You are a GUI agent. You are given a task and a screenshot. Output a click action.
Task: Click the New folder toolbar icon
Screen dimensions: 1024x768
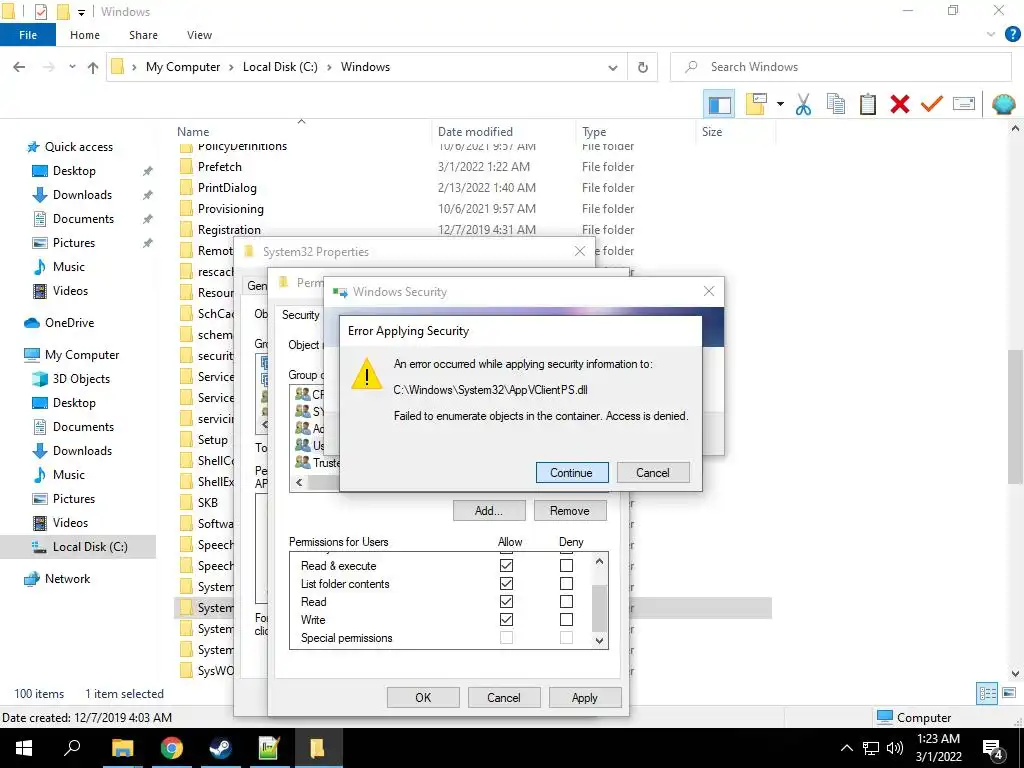tap(756, 104)
